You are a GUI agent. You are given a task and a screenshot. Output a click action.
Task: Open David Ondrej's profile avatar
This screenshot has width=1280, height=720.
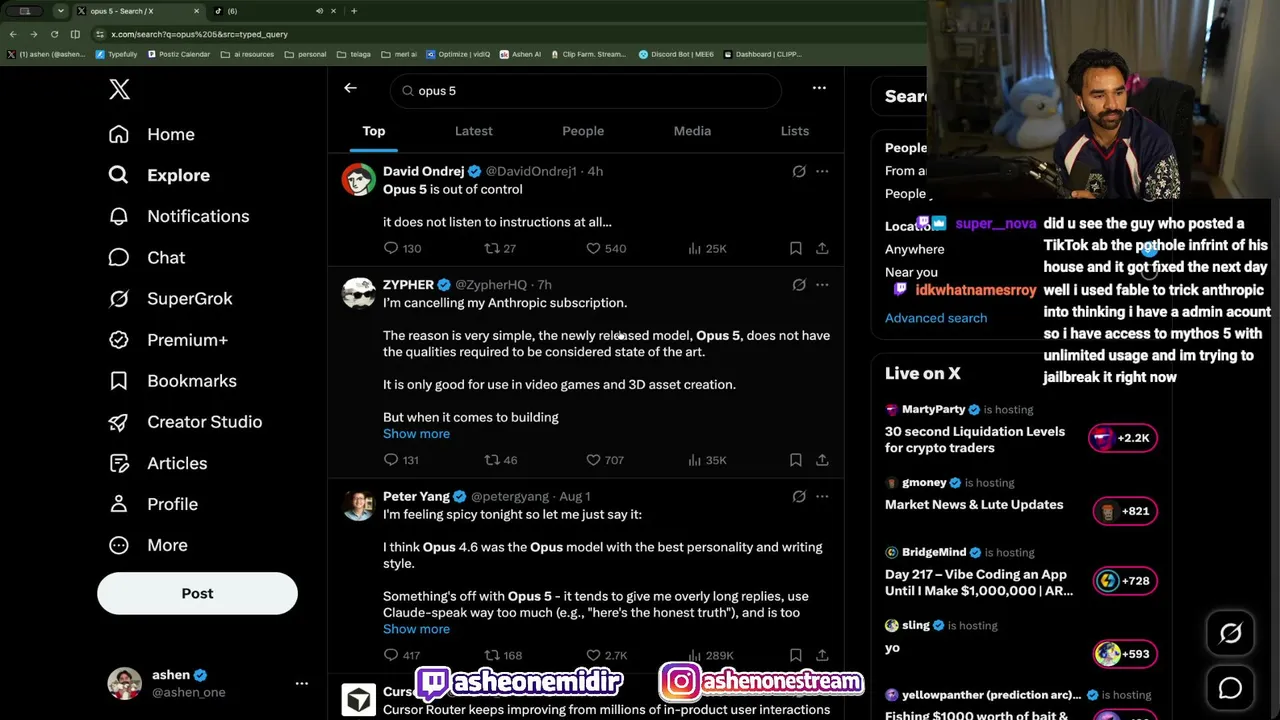point(359,179)
